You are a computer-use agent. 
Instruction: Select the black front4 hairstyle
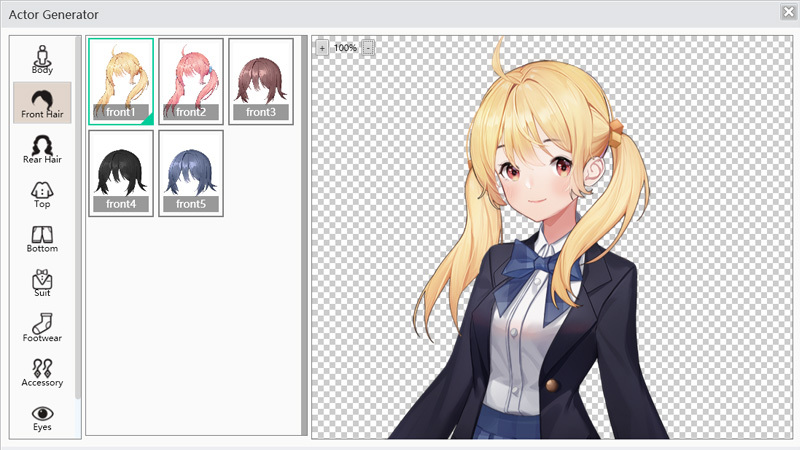click(121, 173)
